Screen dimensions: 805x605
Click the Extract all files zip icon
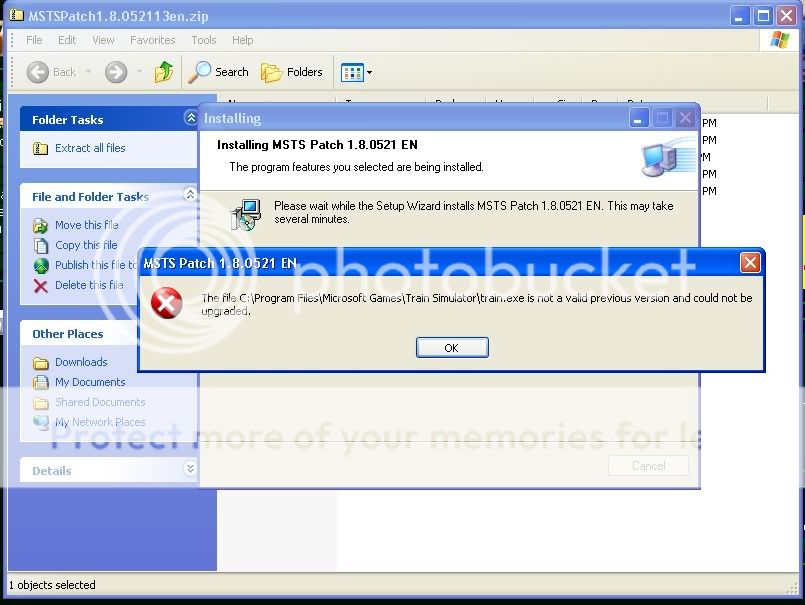click(41, 148)
